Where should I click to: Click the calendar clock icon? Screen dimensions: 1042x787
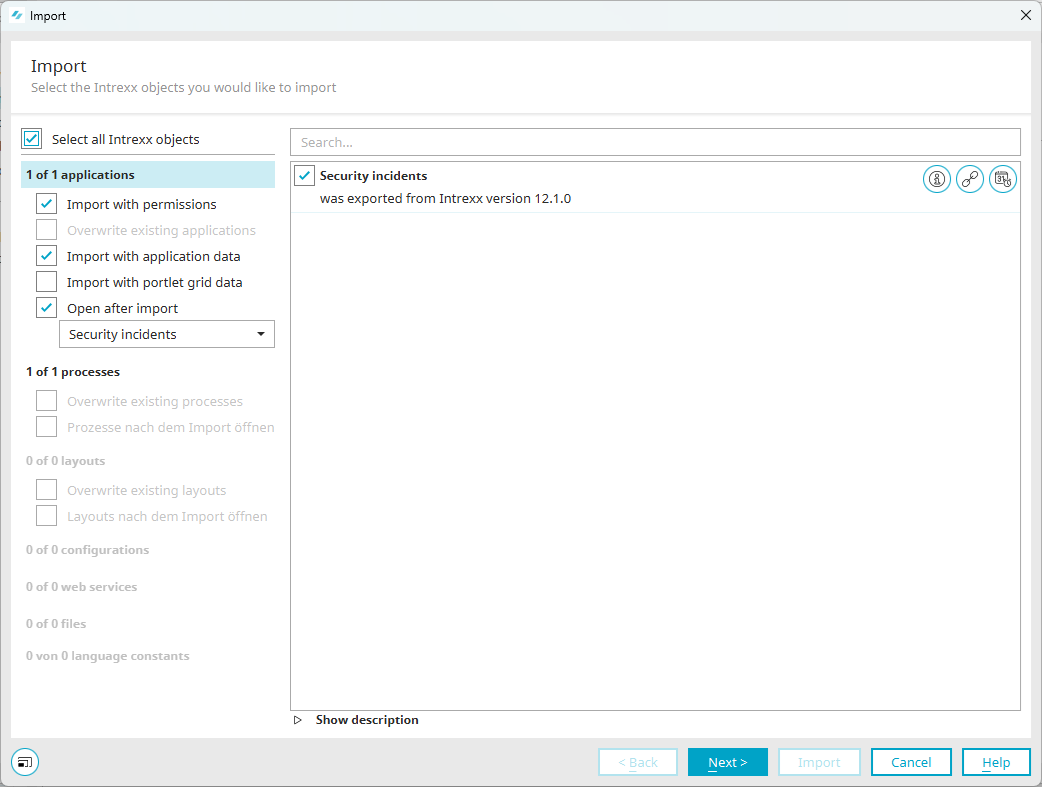click(1003, 179)
